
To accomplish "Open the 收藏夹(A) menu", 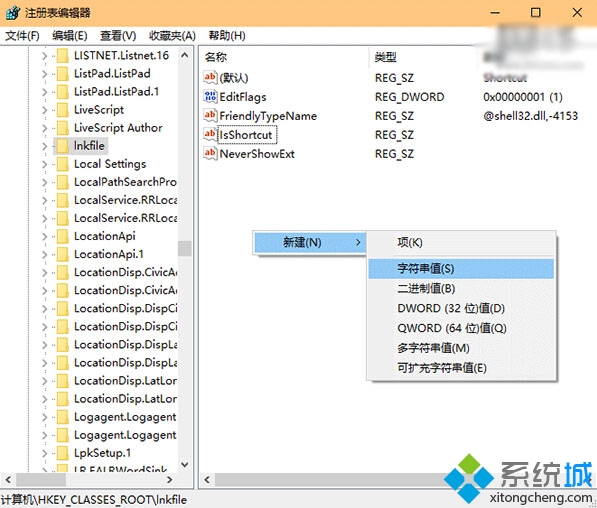I will [x=172, y=36].
